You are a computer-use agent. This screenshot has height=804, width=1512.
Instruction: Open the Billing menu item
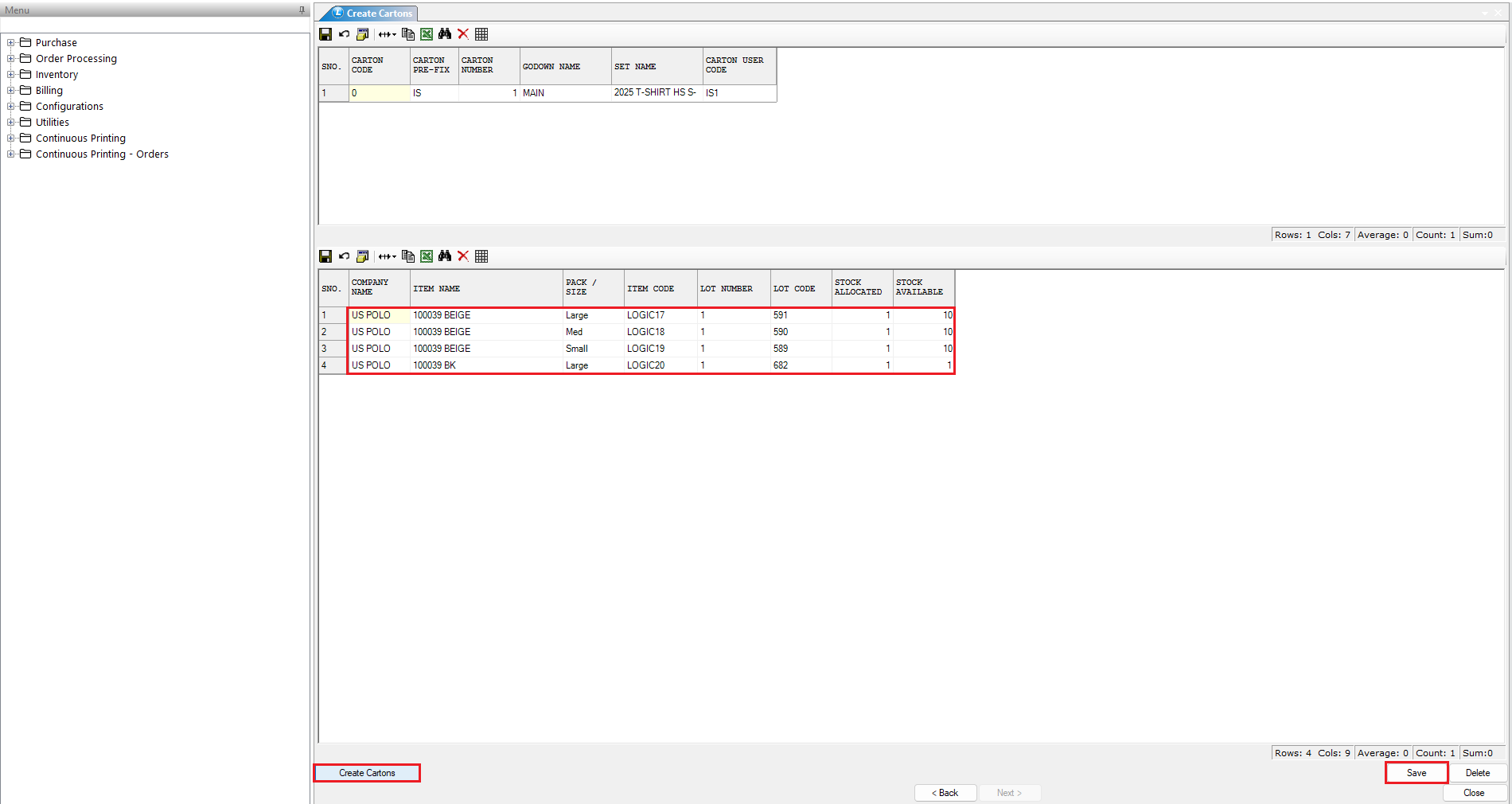click(x=49, y=91)
